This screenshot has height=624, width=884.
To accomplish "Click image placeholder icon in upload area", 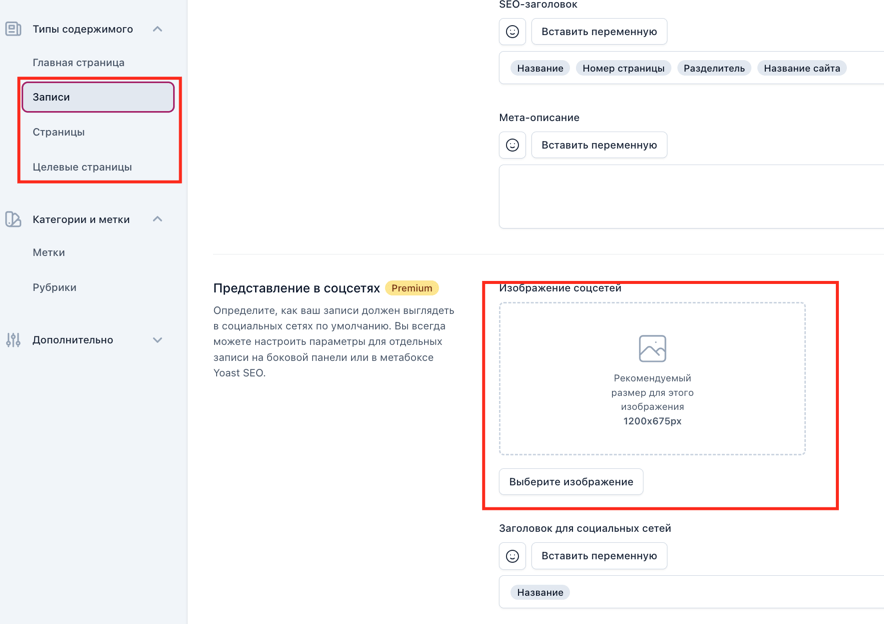I will pyautogui.click(x=652, y=348).
